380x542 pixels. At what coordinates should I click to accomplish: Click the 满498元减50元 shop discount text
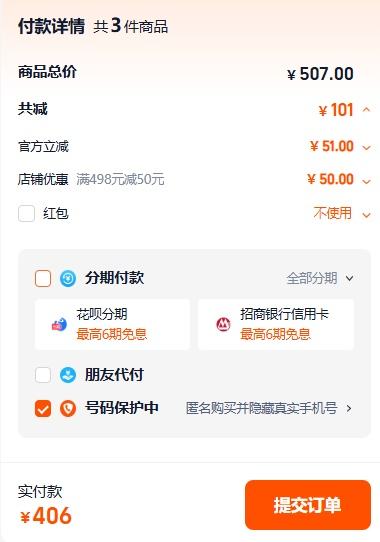[120, 179]
